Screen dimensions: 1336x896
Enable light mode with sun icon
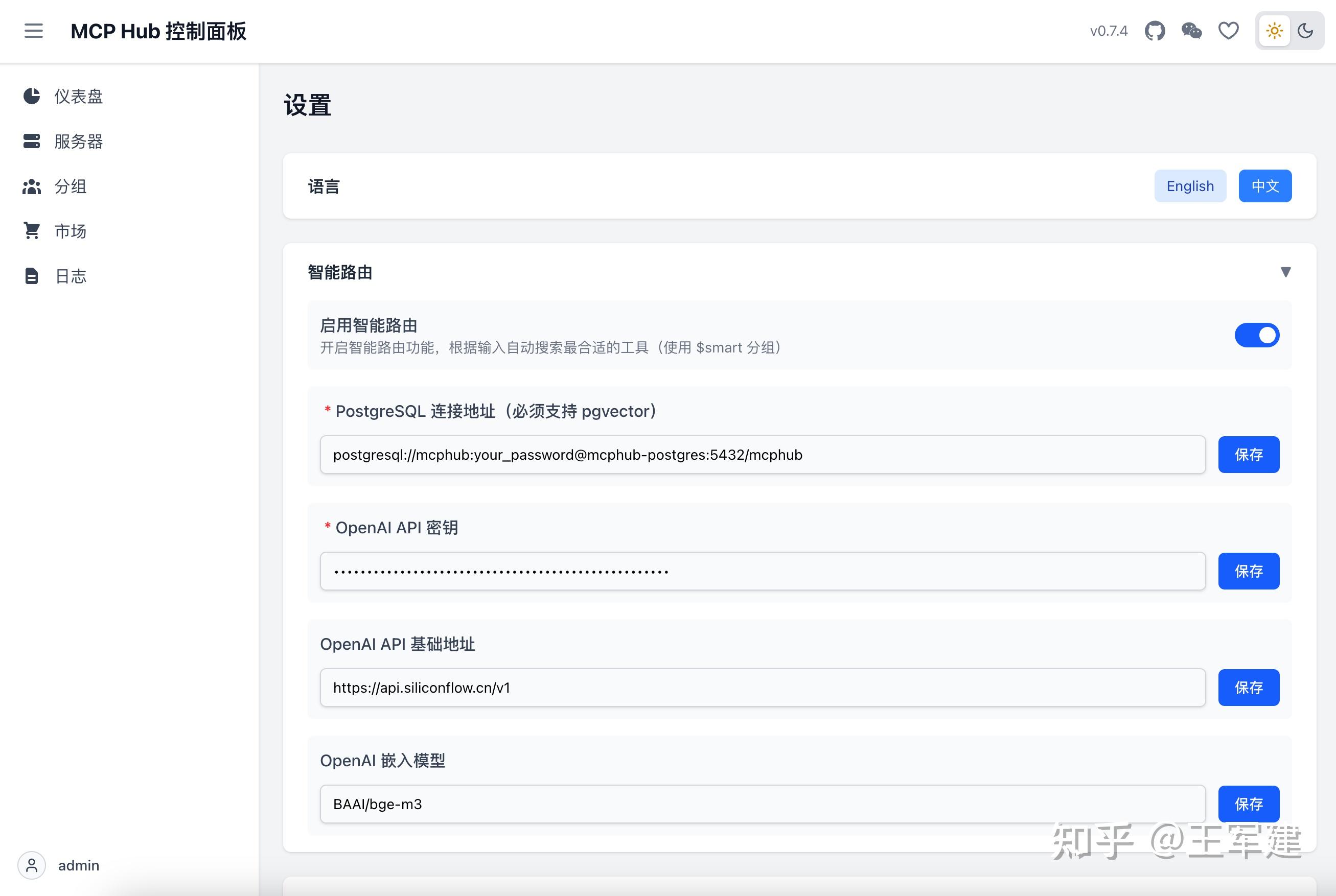(x=1274, y=31)
